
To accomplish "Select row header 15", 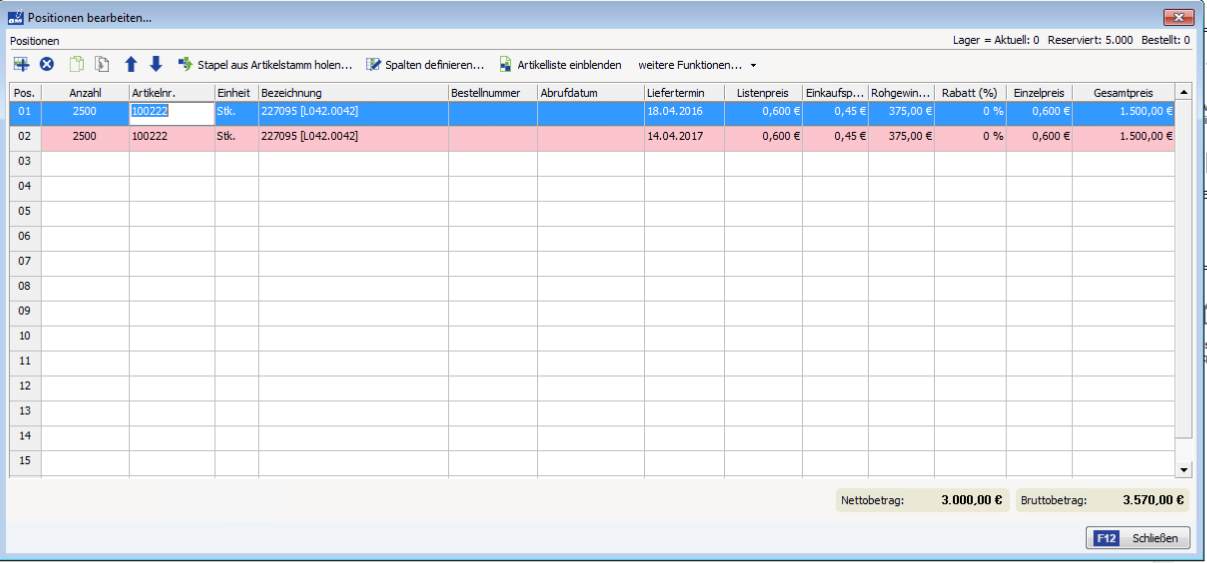I will pyautogui.click(x=25, y=461).
